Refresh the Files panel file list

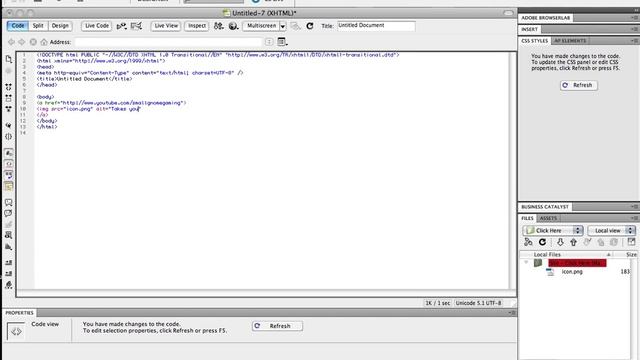click(542, 242)
